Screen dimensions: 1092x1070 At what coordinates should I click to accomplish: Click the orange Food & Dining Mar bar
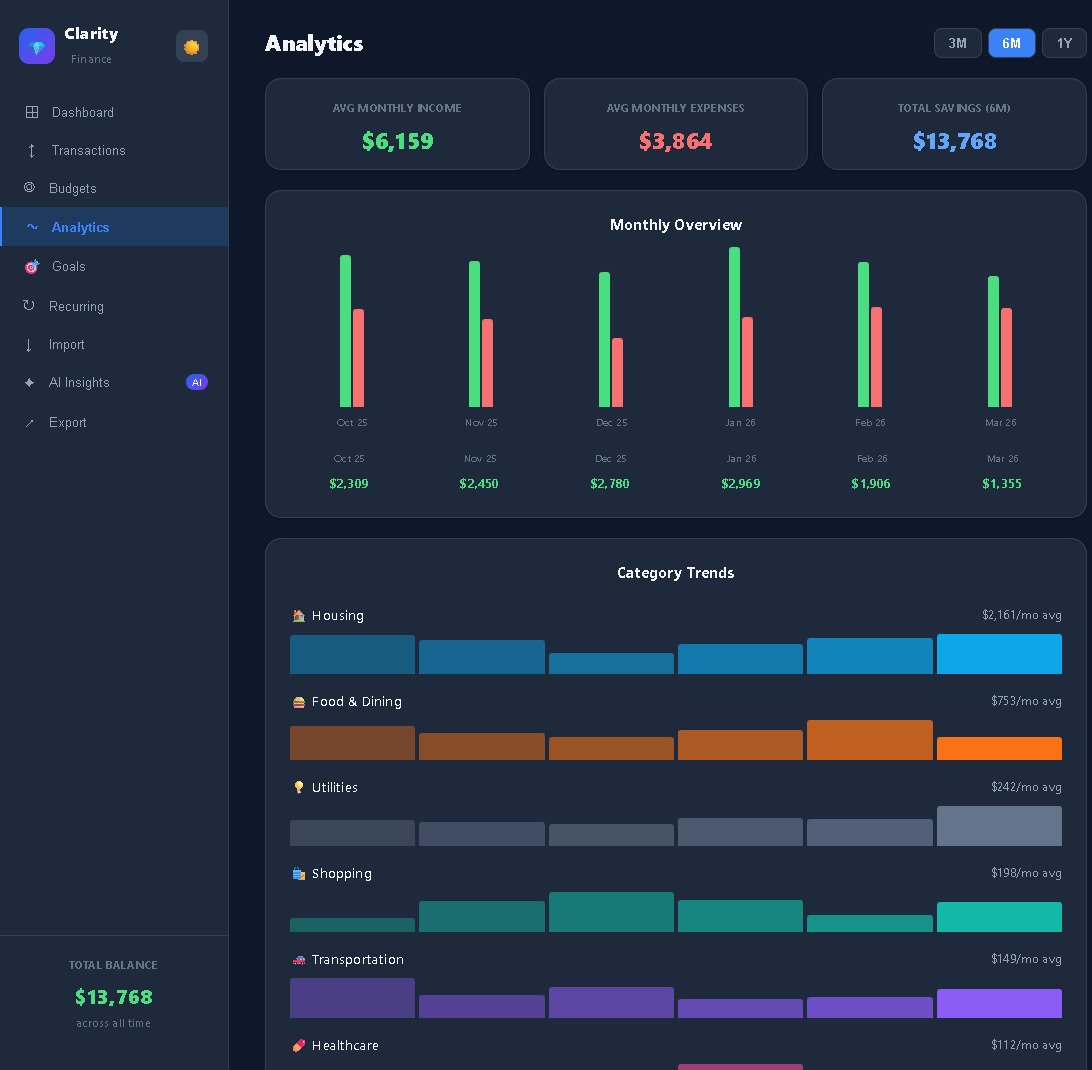pyautogui.click(x=999, y=748)
